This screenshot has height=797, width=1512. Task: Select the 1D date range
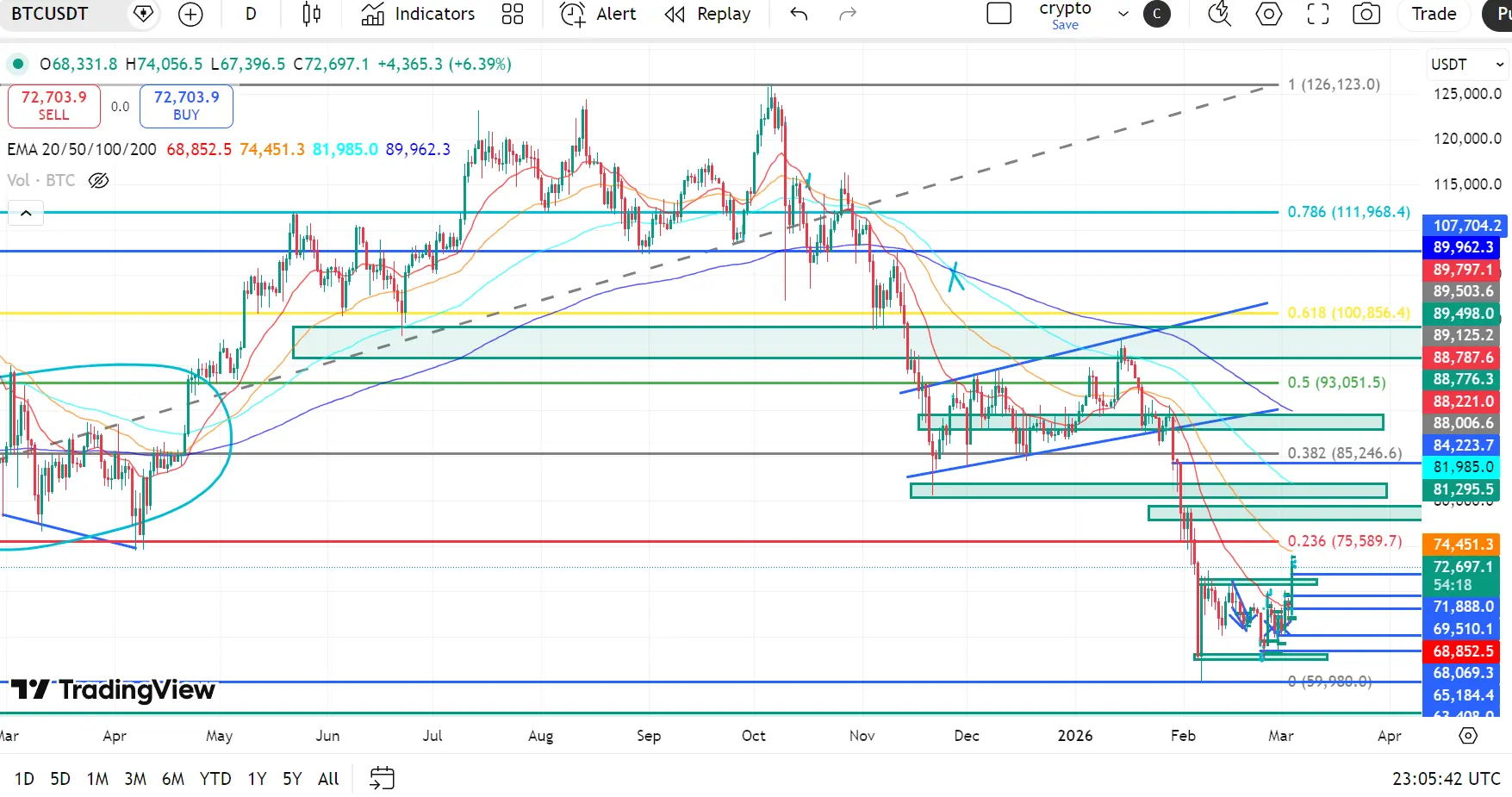pos(24,779)
